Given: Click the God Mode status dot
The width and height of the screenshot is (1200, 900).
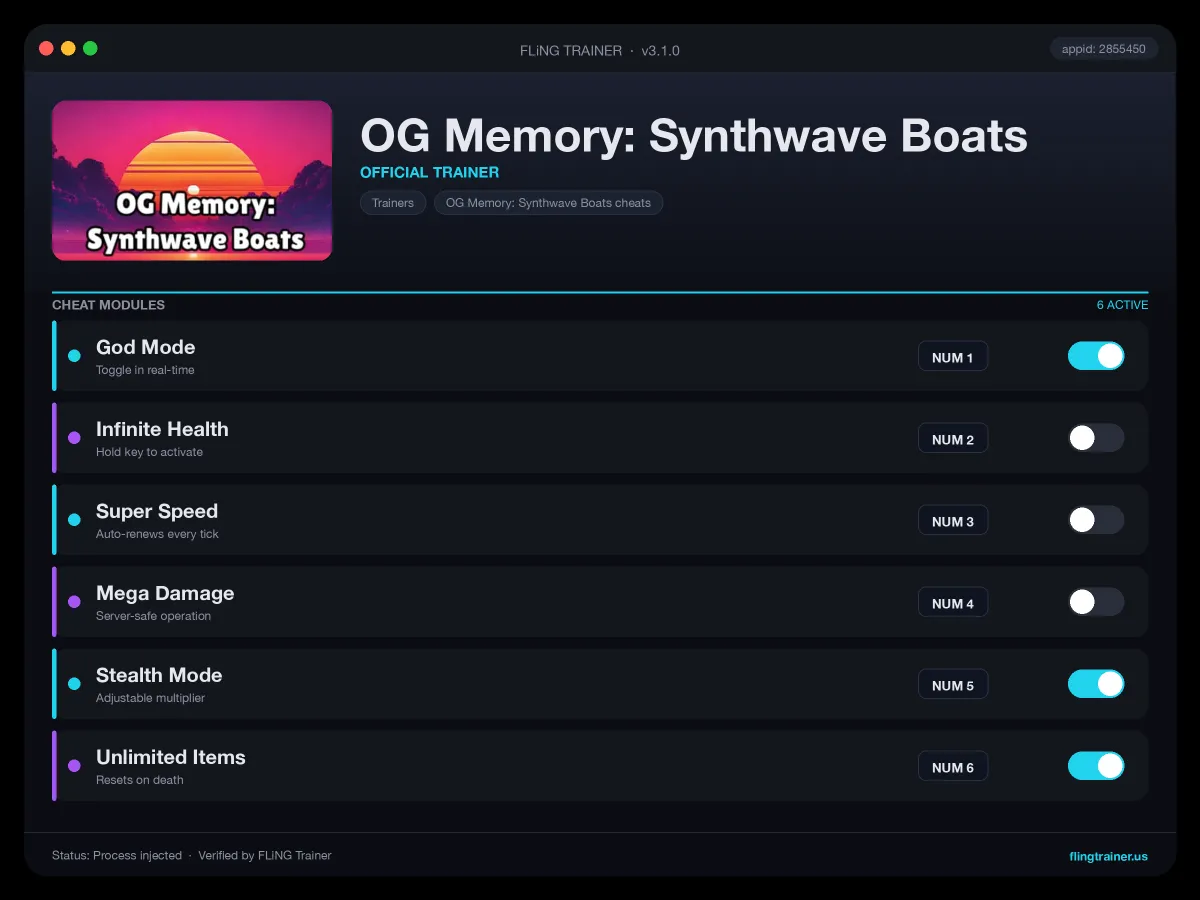Looking at the screenshot, I should (74, 356).
